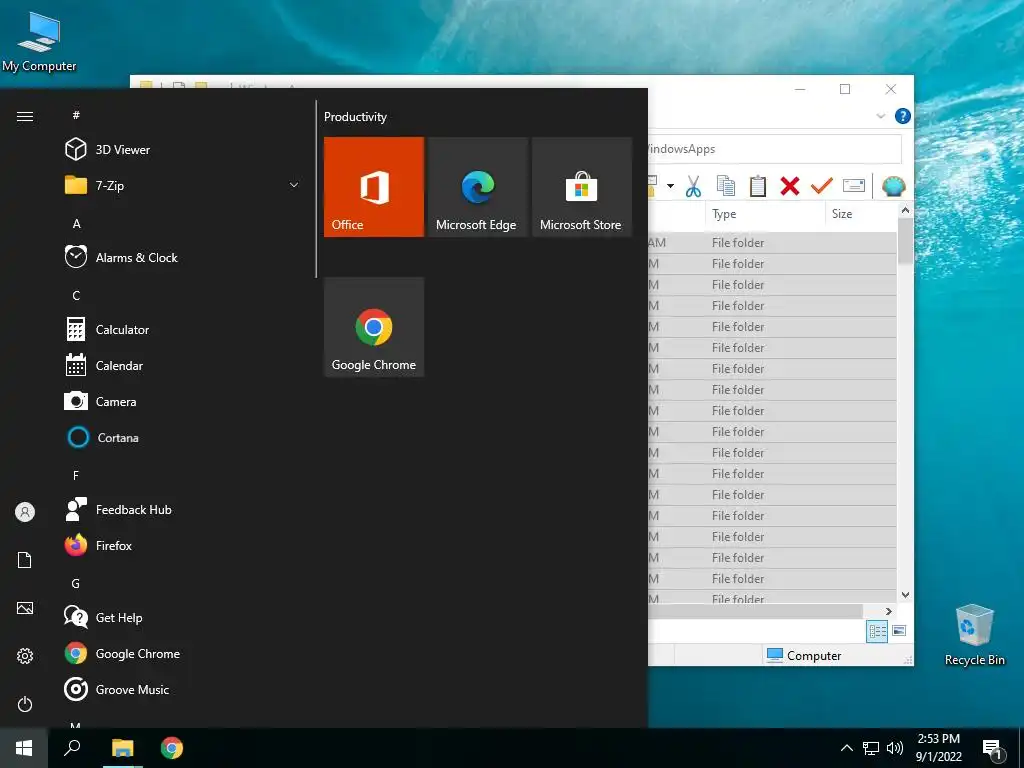This screenshot has width=1024, height=768.
Task: Switch to Details view button
Action: (x=877, y=631)
